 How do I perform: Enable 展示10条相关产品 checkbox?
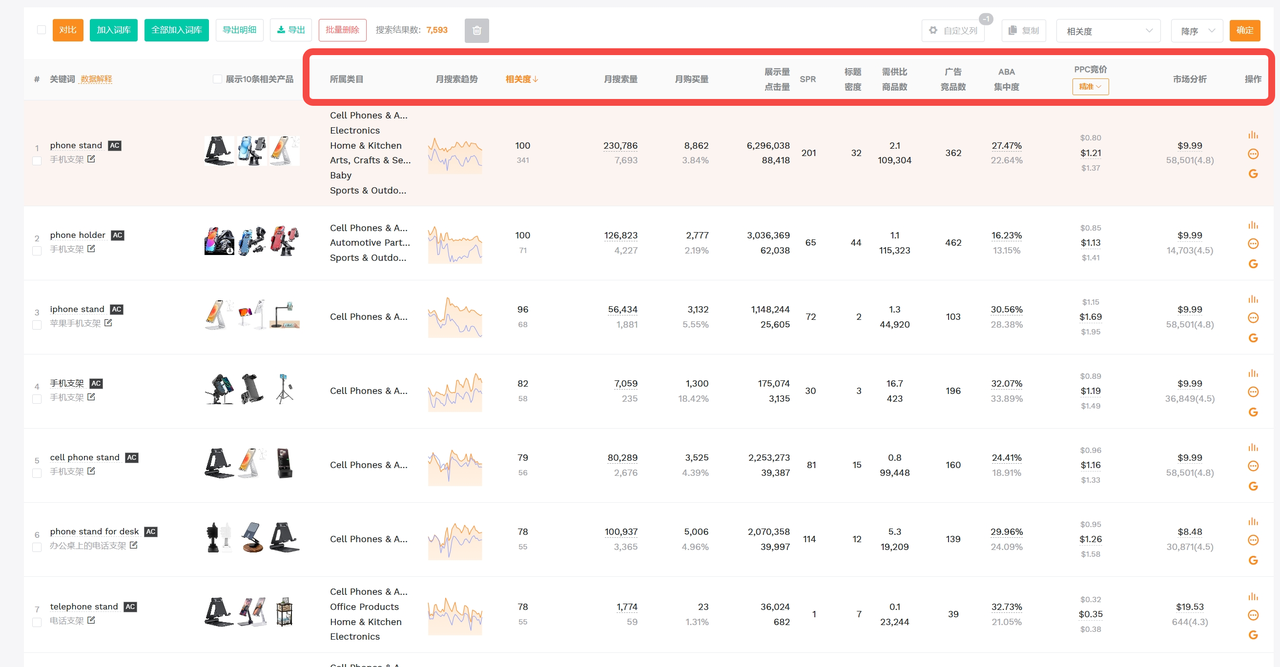[x=217, y=79]
